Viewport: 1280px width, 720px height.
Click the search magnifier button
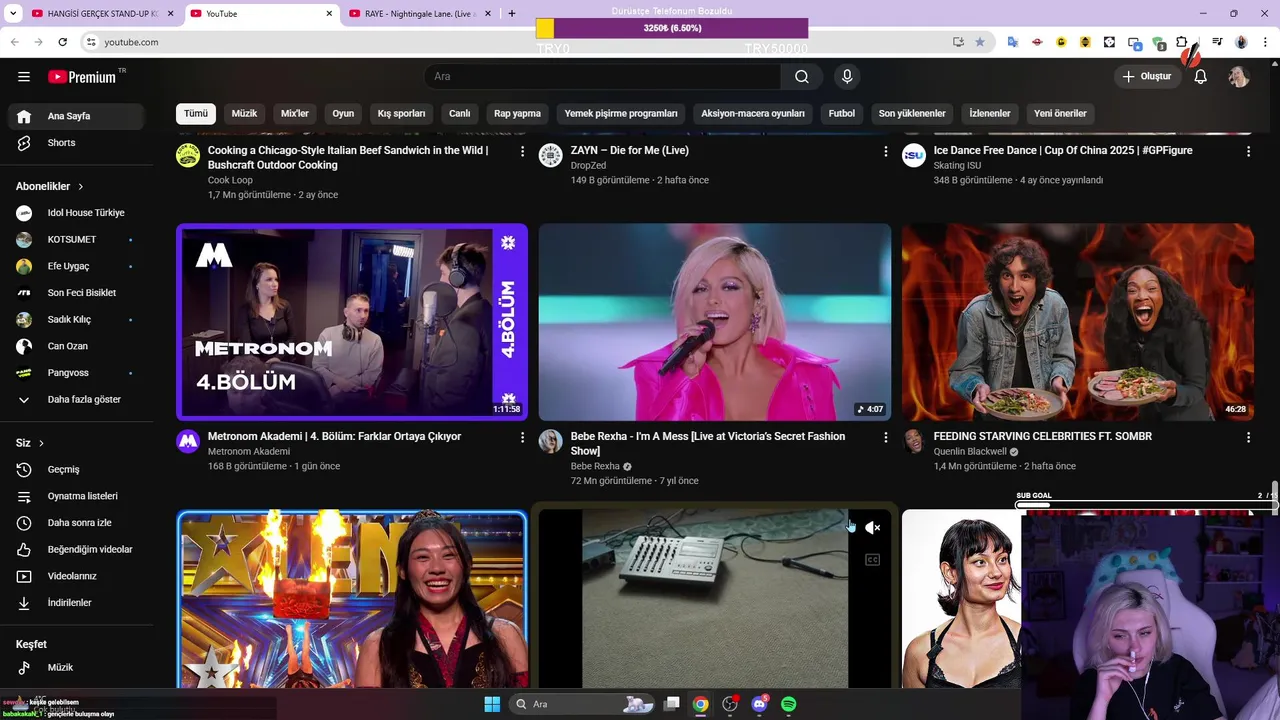coord(802,76)
